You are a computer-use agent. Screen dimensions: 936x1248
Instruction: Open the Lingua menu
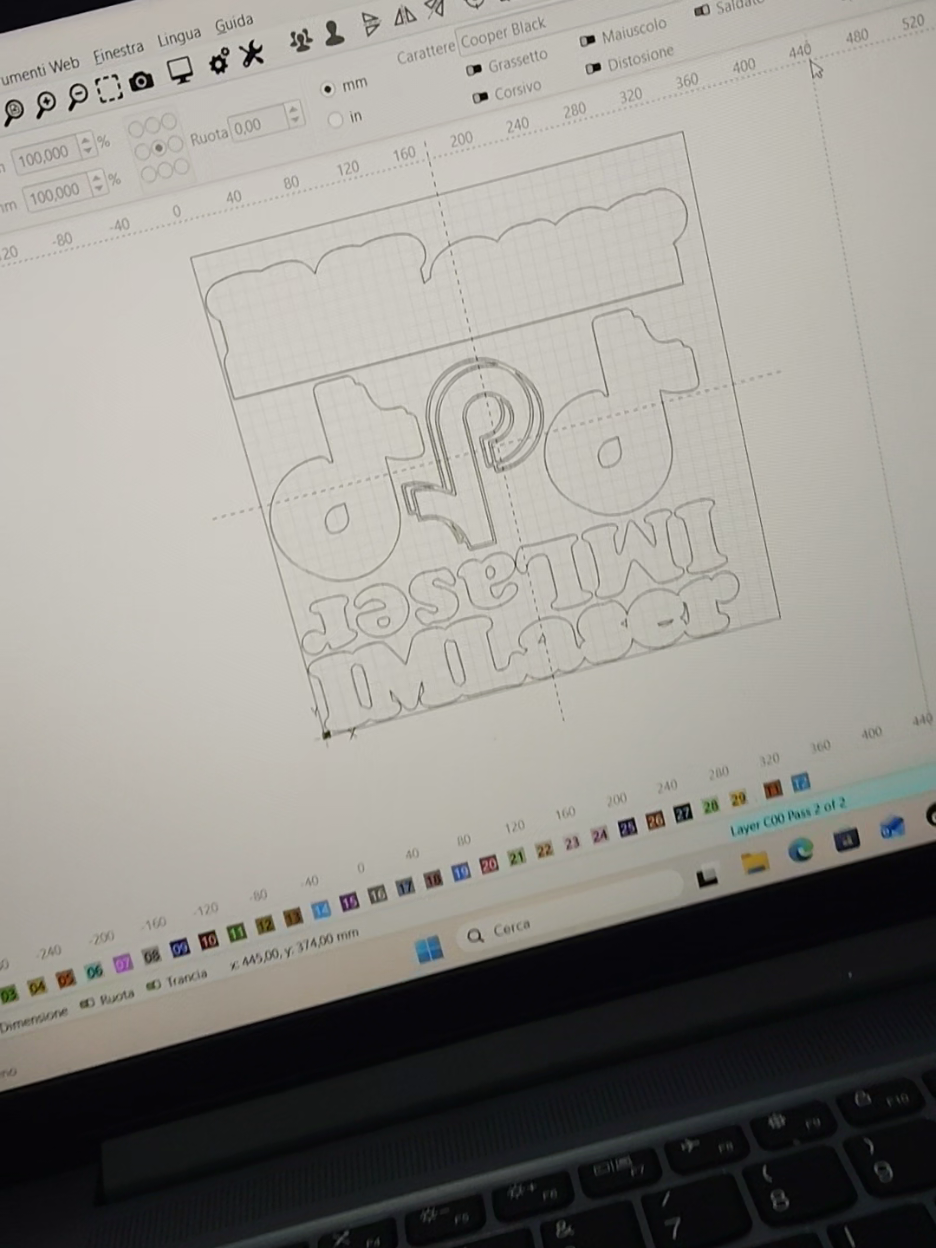pyautogui.click(x=179, y=37)
